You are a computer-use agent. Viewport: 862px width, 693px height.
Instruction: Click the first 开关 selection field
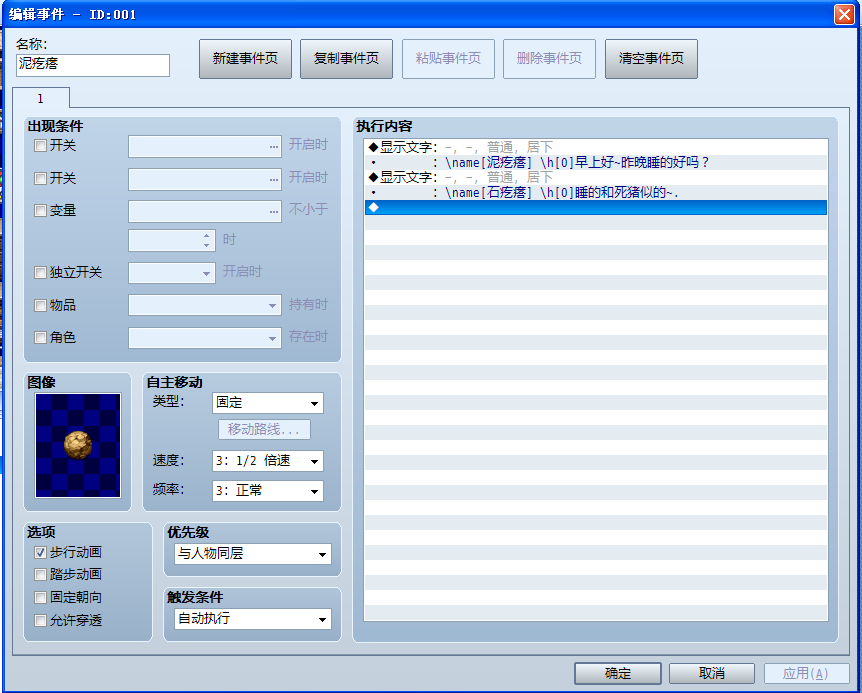pos(205,147)
